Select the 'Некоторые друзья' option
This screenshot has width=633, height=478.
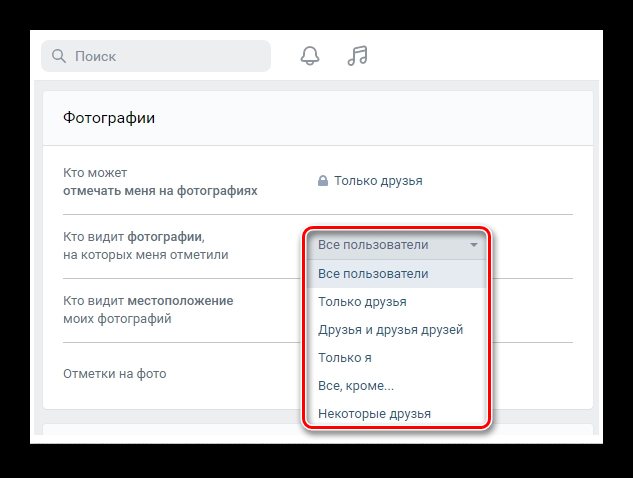click(x=396, y=413)
